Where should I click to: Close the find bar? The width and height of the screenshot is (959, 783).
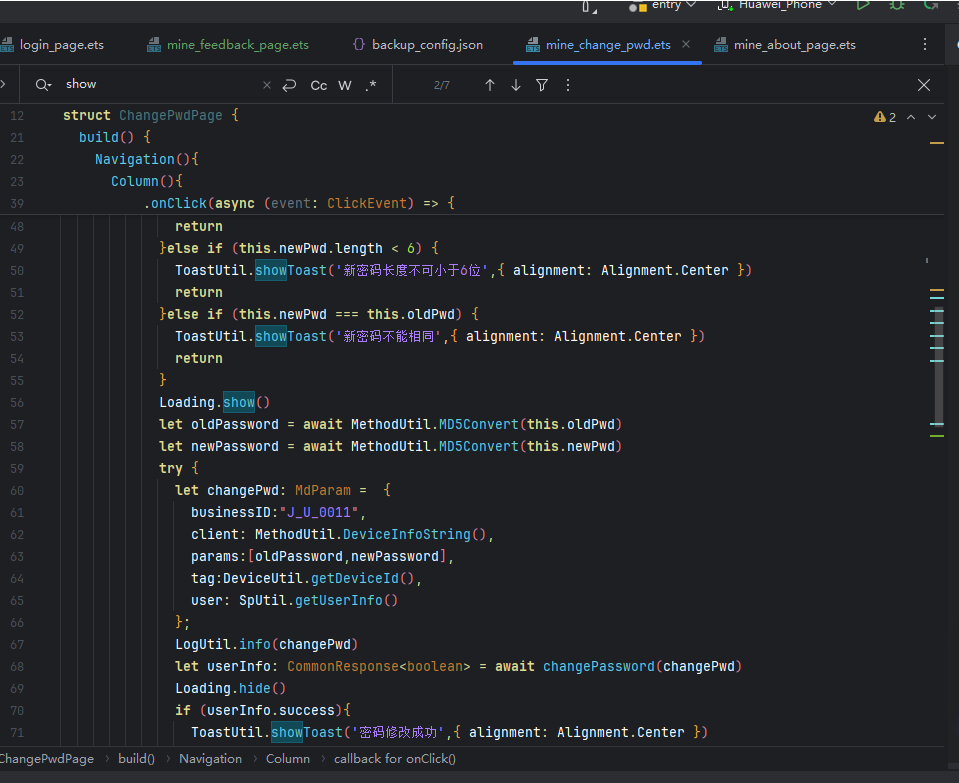924,85
